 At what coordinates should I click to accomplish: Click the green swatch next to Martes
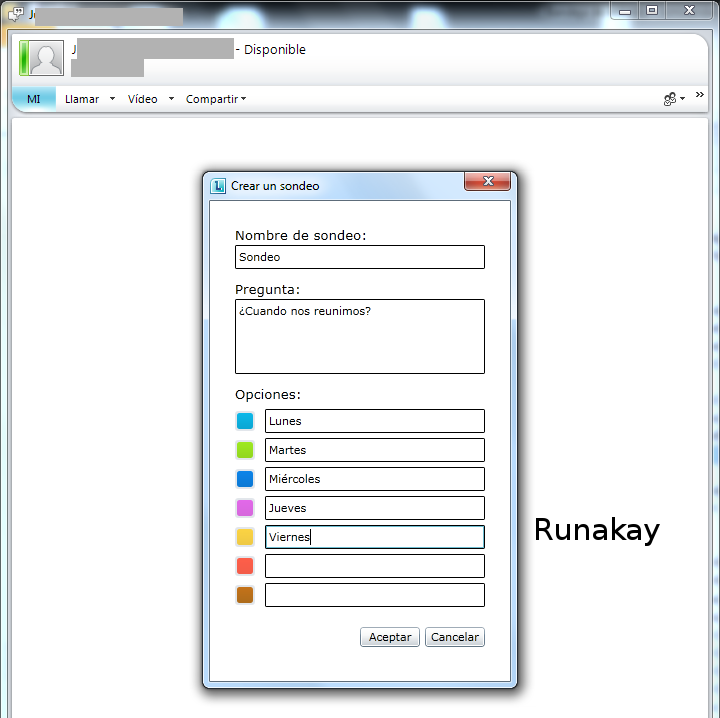click(x=245, y=450)
